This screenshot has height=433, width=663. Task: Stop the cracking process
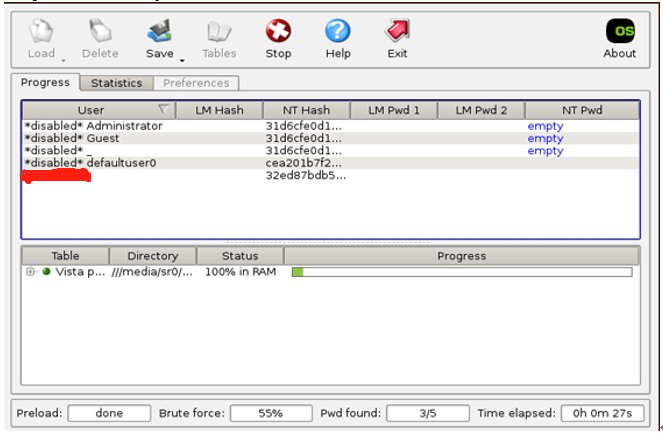tap(278, 32)
